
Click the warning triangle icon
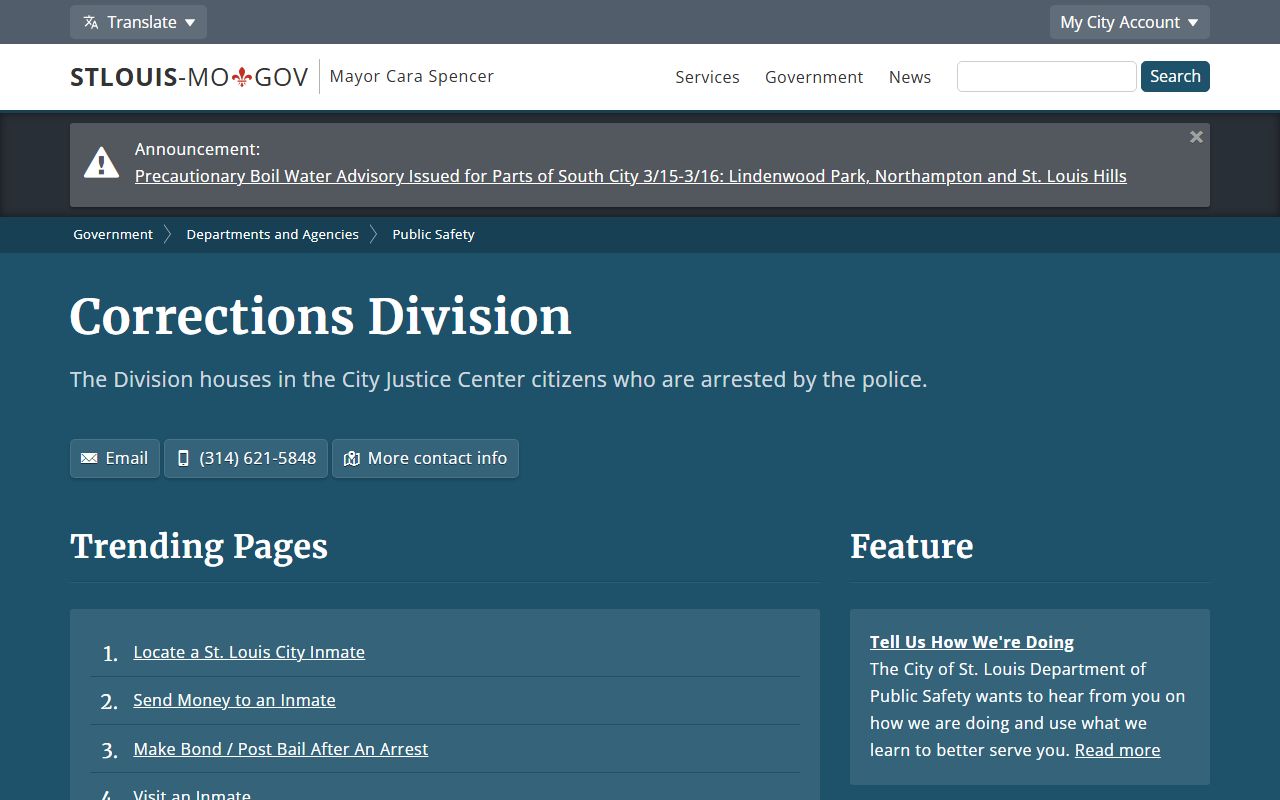click(x=101, y=162)
